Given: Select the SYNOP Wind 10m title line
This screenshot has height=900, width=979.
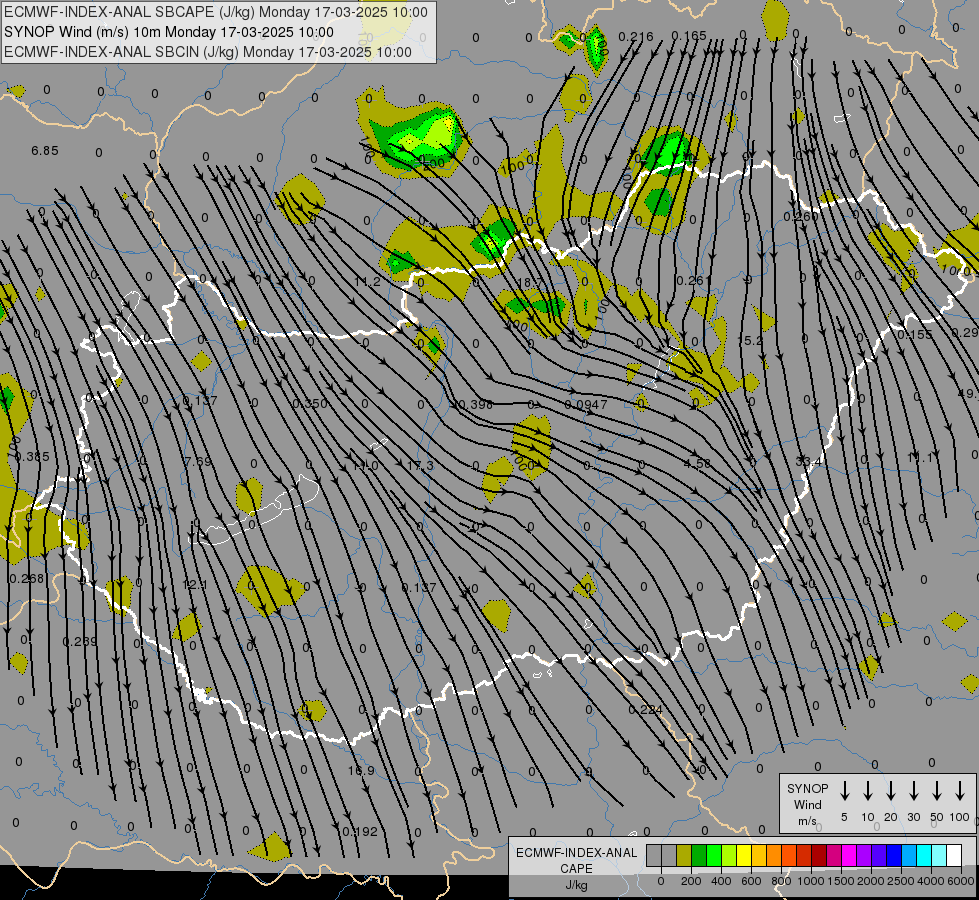Looking at the screenshot, I should 169,32.
